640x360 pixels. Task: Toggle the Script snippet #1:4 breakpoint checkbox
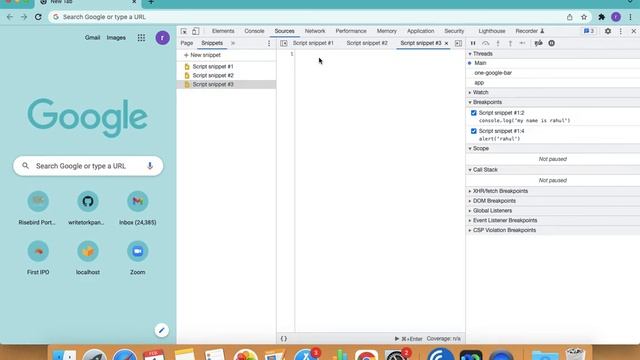click(473, 131)
